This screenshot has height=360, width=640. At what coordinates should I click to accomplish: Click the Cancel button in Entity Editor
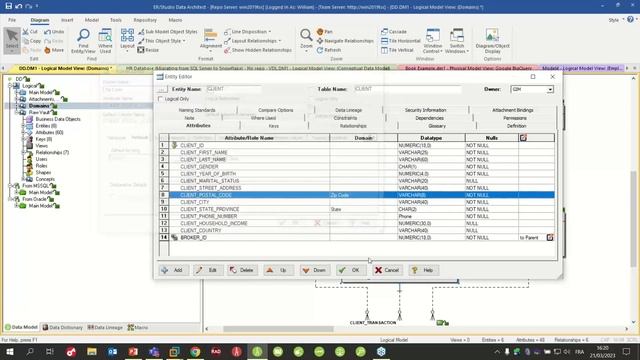[387, 270]
